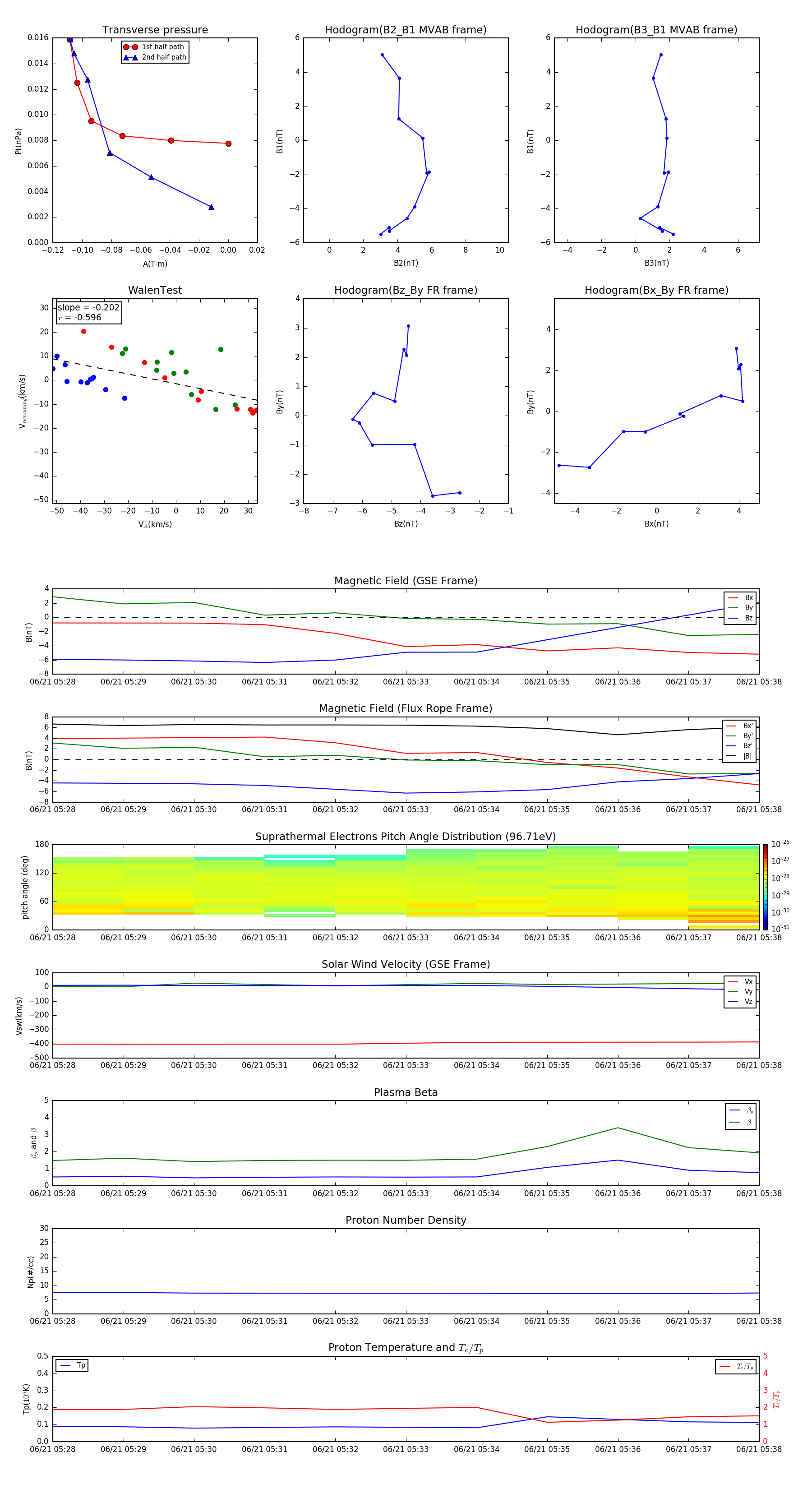Click the "Solar Wind Velocity (GSE Frame)" title
The width and height of the screenshot is (812, 1489).
pyautogui.click(x=406, y=965)
